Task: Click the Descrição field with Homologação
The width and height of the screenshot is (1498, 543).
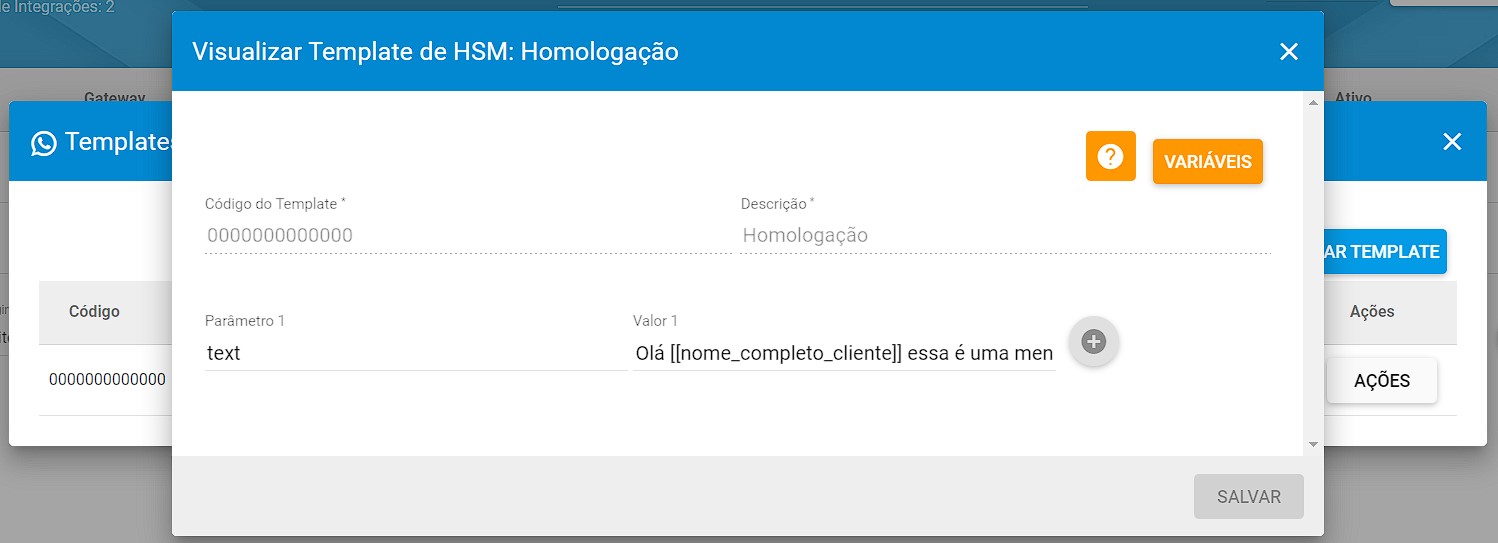Action: 1005,236
